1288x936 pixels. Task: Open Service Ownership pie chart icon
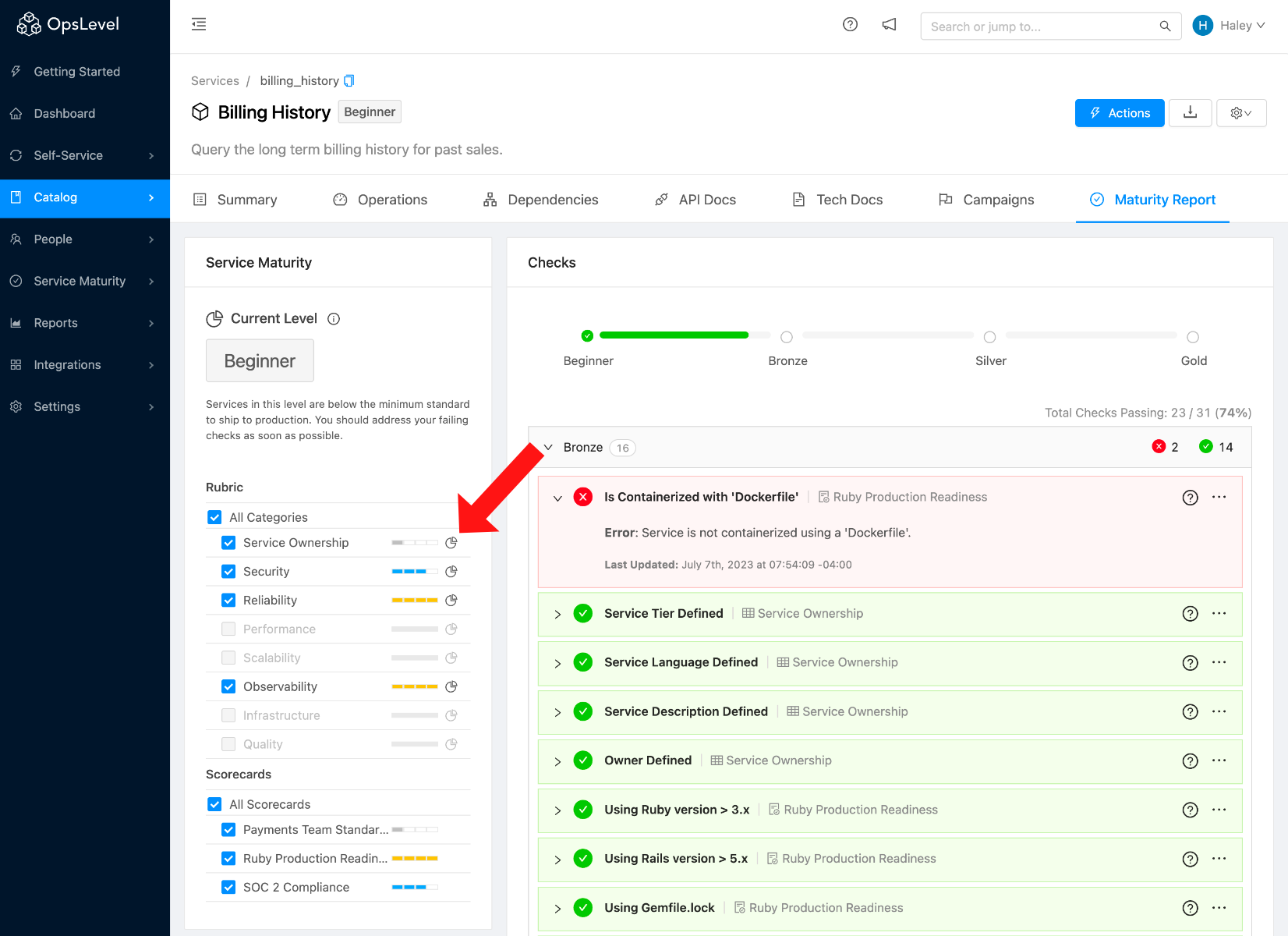tap(451, 543)
